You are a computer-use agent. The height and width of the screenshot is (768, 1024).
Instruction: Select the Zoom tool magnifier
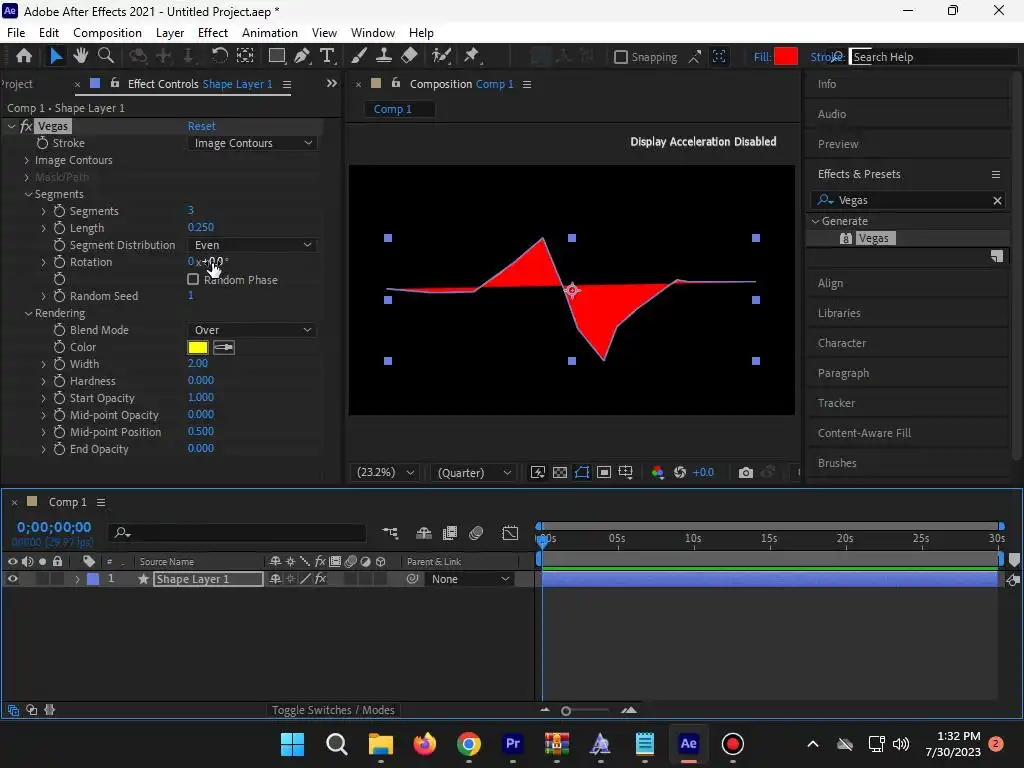tap(106, 56)
